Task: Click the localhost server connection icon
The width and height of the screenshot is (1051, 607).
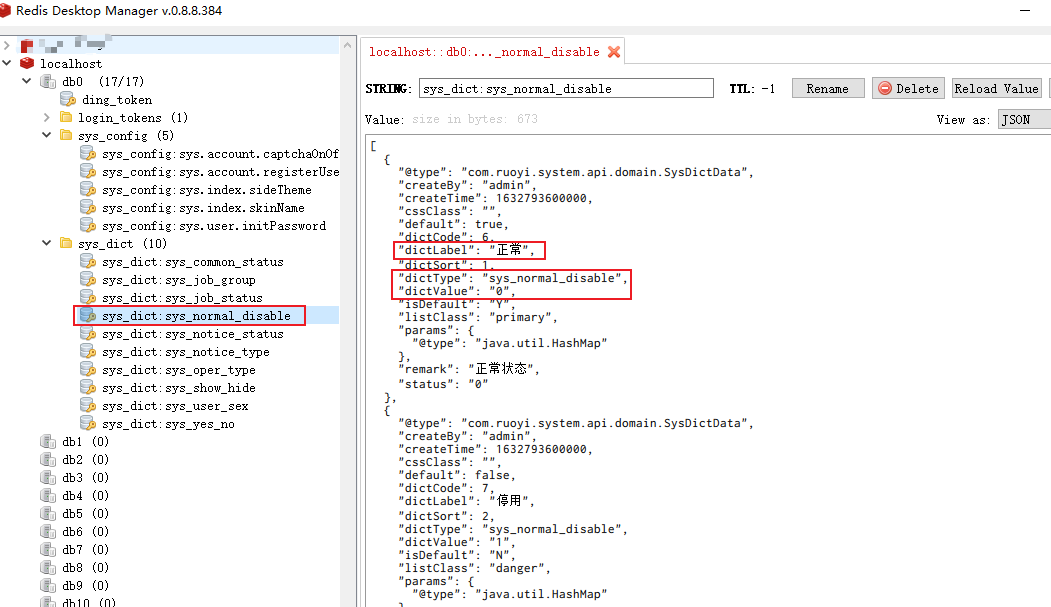Action: click(27, 63)
